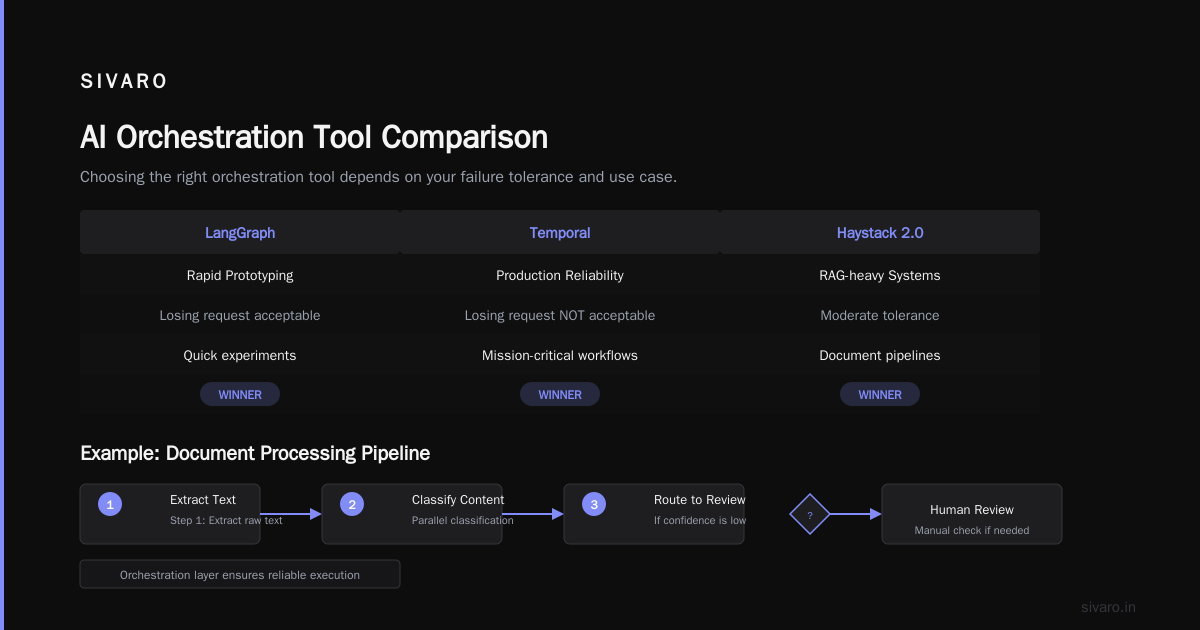The width and height of the screenshot is (1200, 630).
Task: Click the step 2 circle icon
Action: pyautogui.click(x=352, y=505)
